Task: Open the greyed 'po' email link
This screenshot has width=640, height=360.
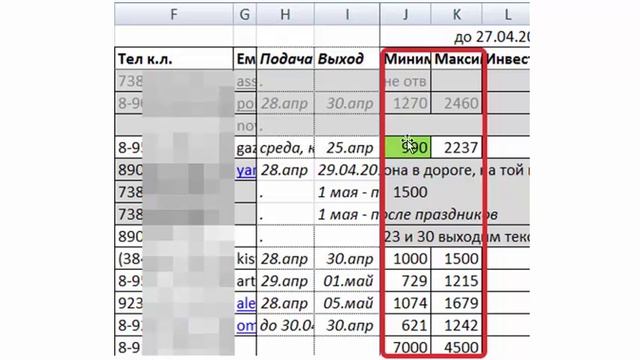Action: (246, 103)
